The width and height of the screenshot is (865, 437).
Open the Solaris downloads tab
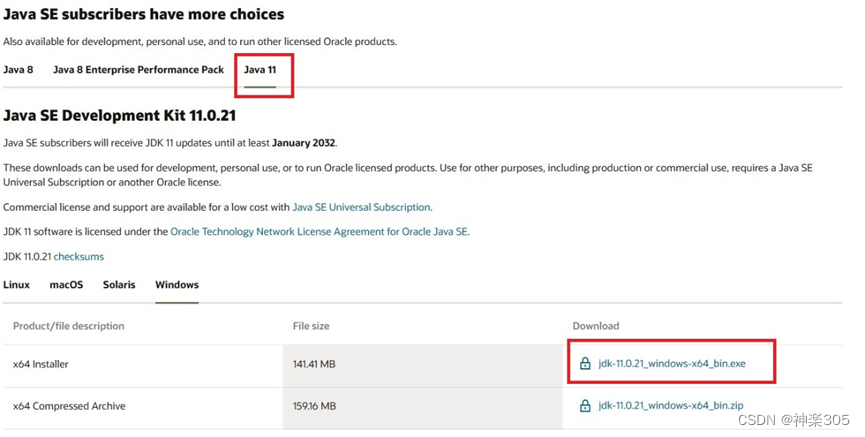pyautogui.click(x=119, y=285)
